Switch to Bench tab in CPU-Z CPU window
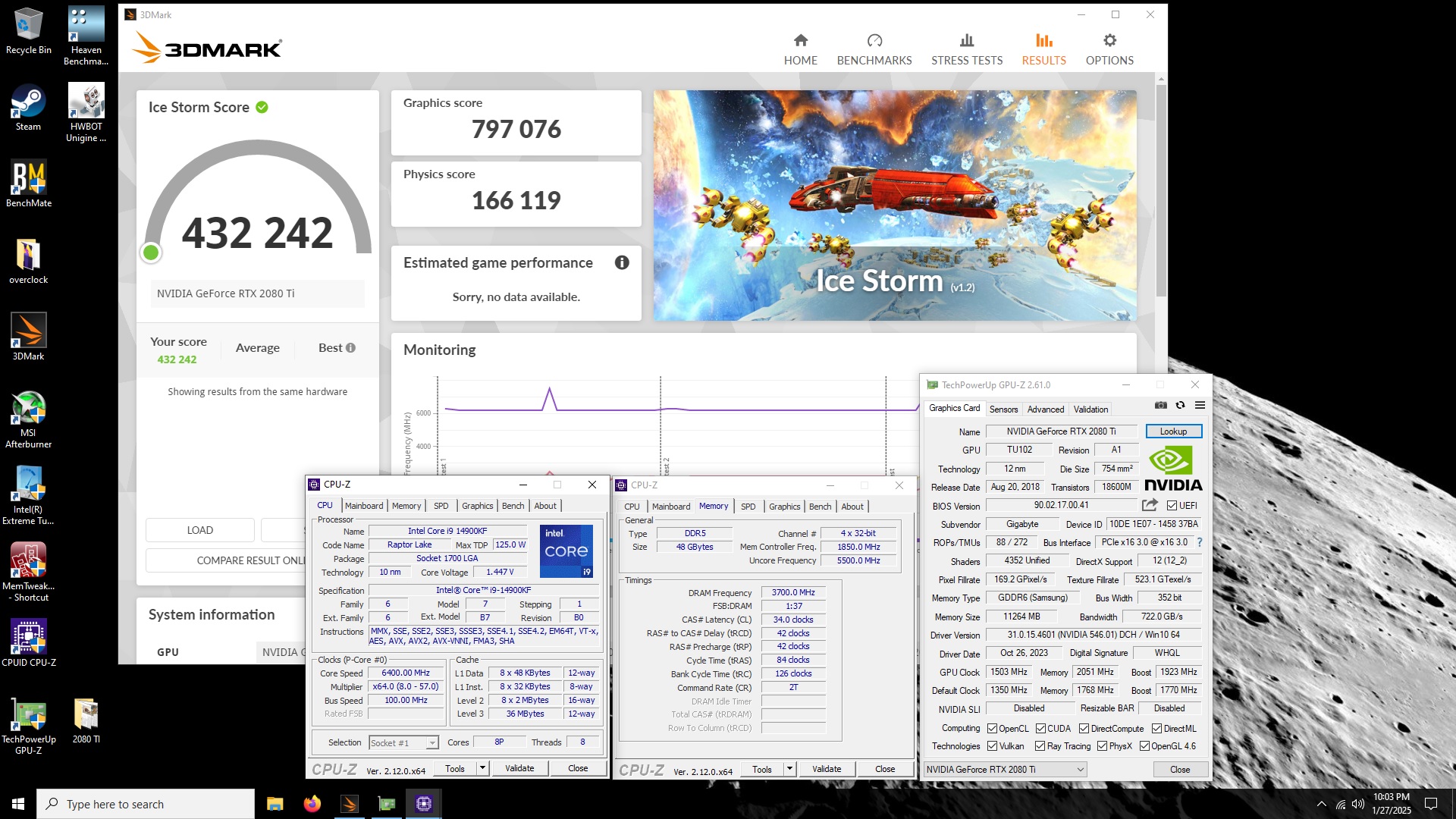The image size is (1456, 819). (513, 506)
